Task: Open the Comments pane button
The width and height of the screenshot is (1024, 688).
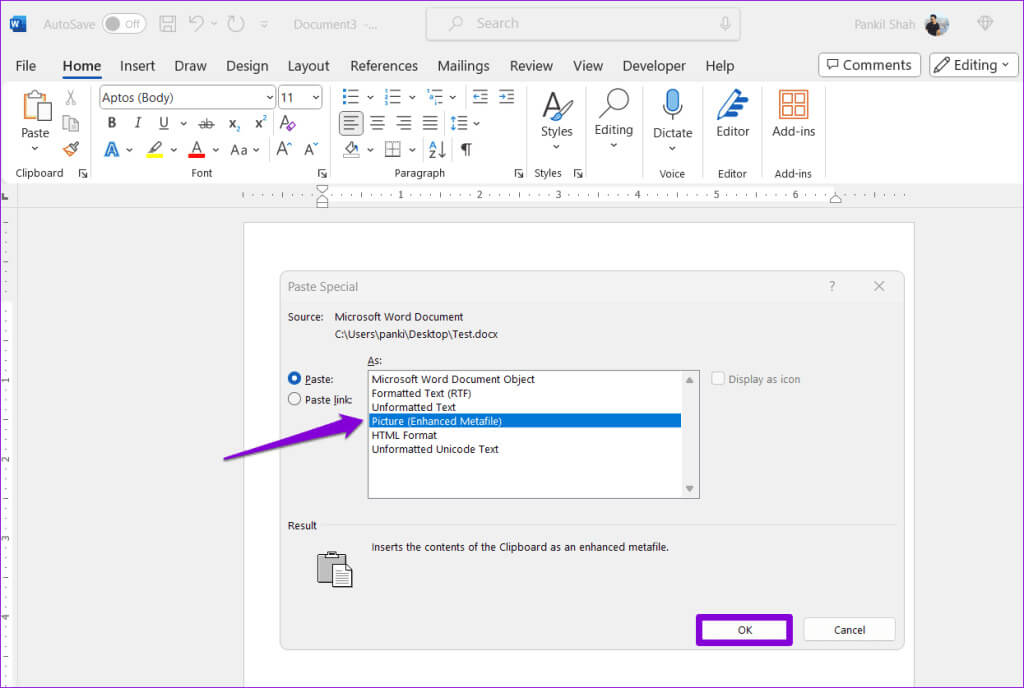Action: (x=869, y=65)
